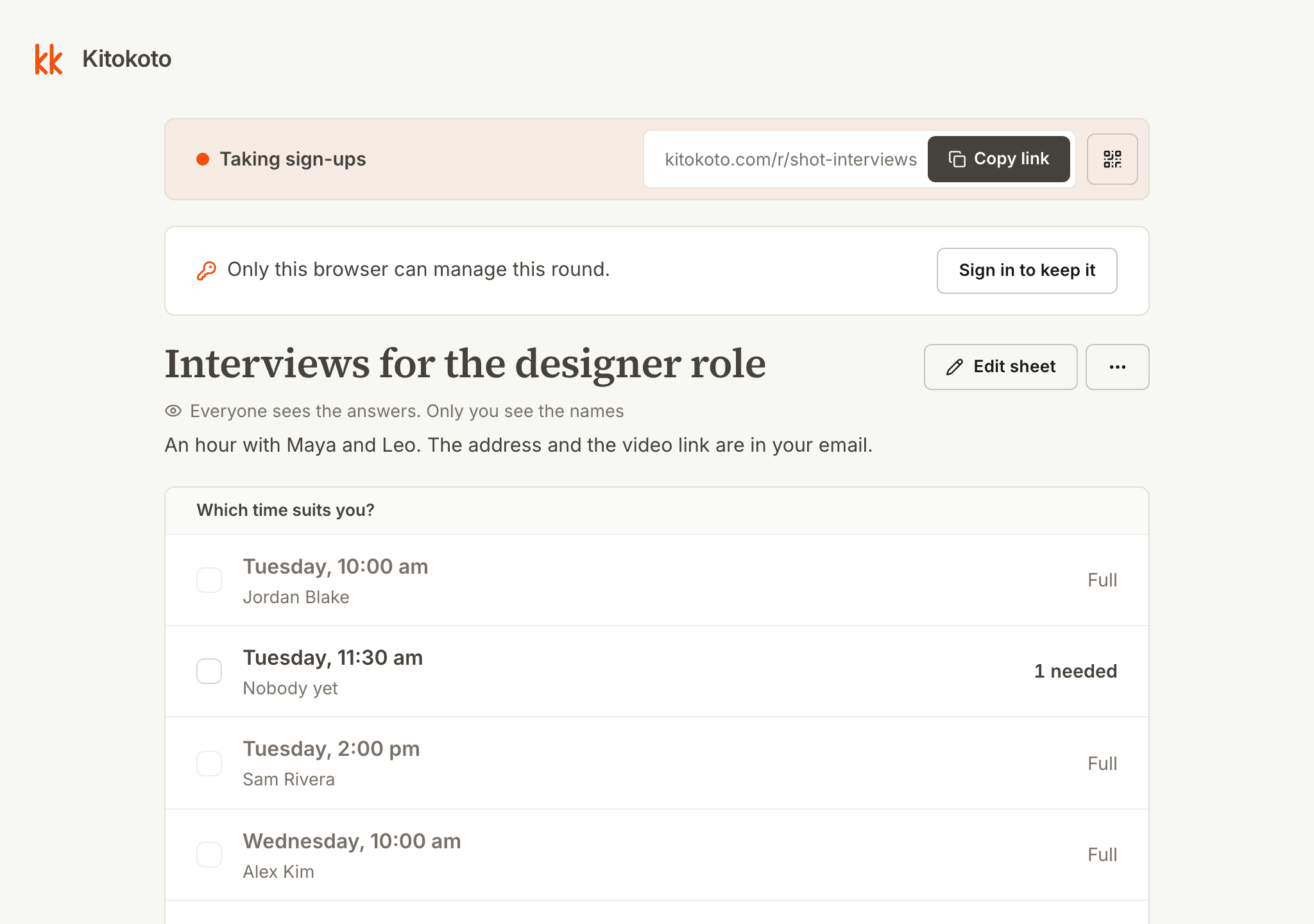
Task: Click the Full status for Alex Kim's slot
Action: pyautogui.click(x=1102, y=855)
